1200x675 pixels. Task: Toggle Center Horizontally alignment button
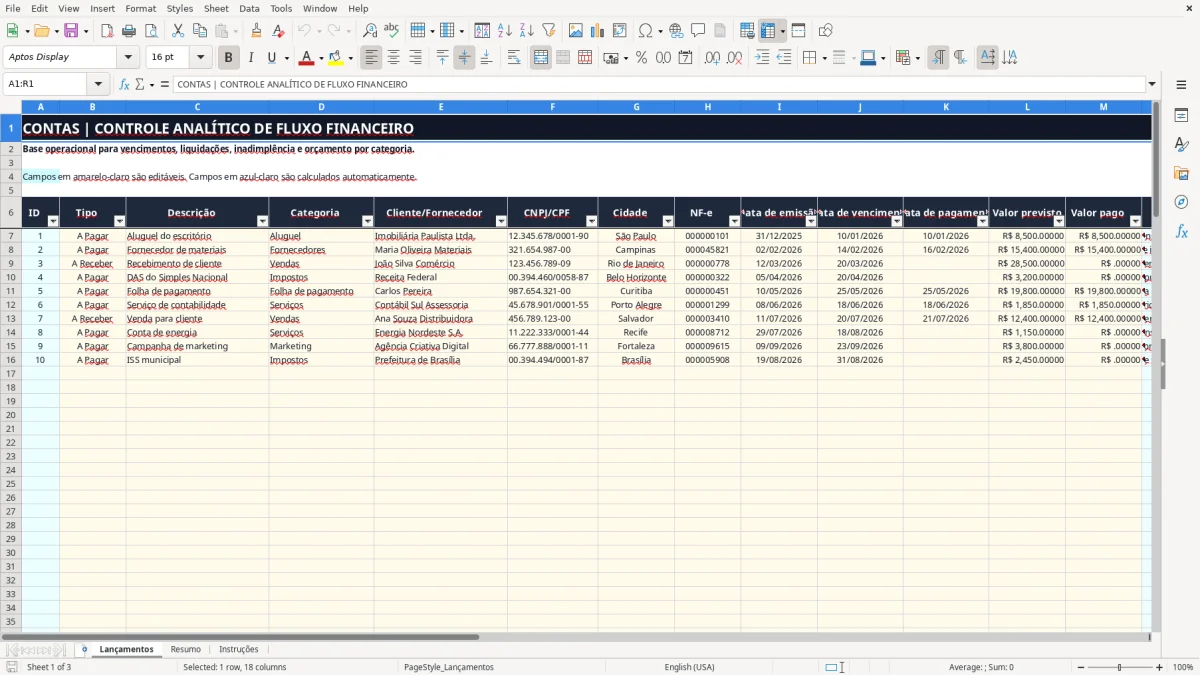[394, 58]
